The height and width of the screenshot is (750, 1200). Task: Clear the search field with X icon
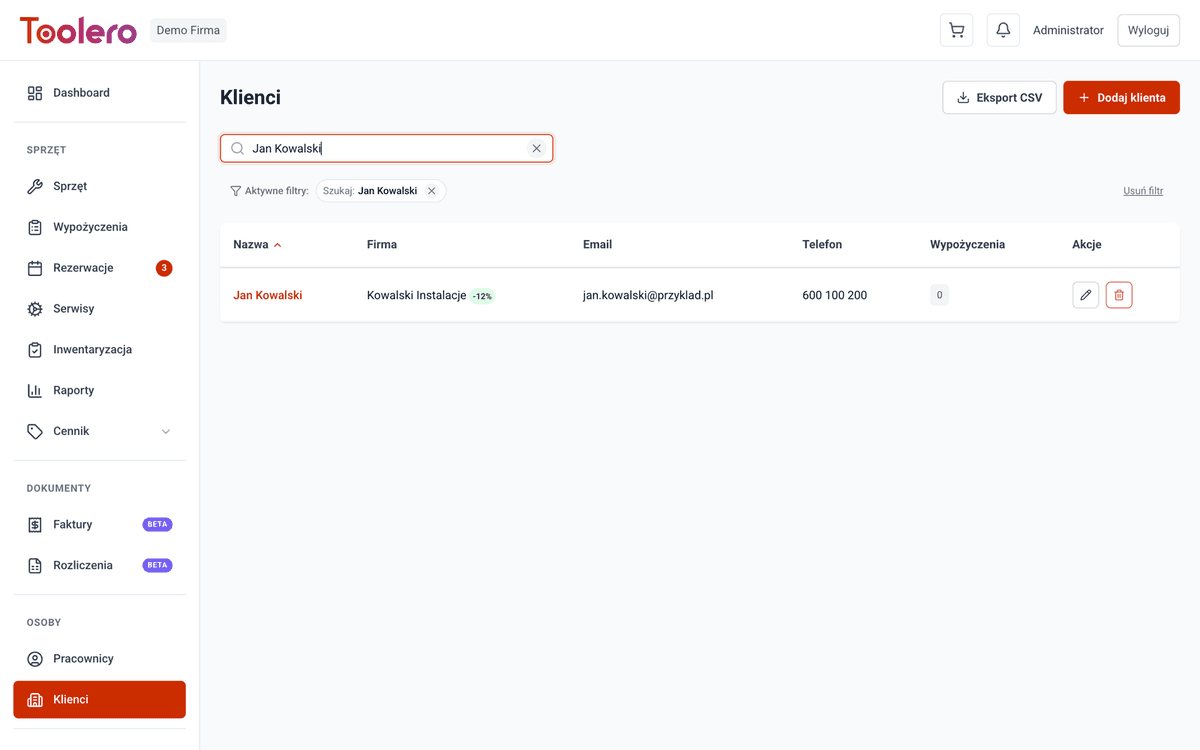[x=536, y=148]
